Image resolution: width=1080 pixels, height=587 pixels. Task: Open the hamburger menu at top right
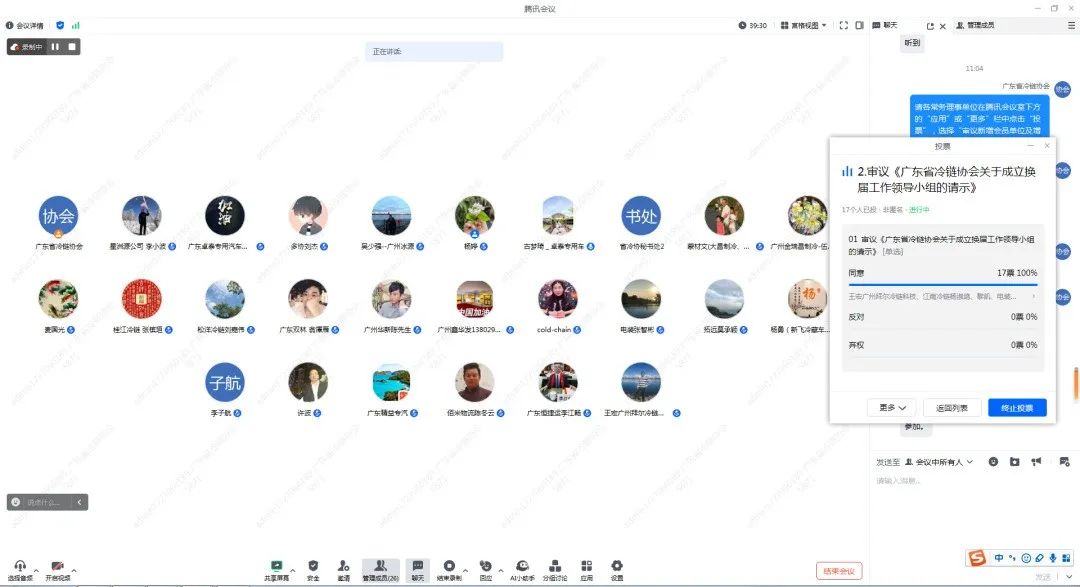point(1071,25)
